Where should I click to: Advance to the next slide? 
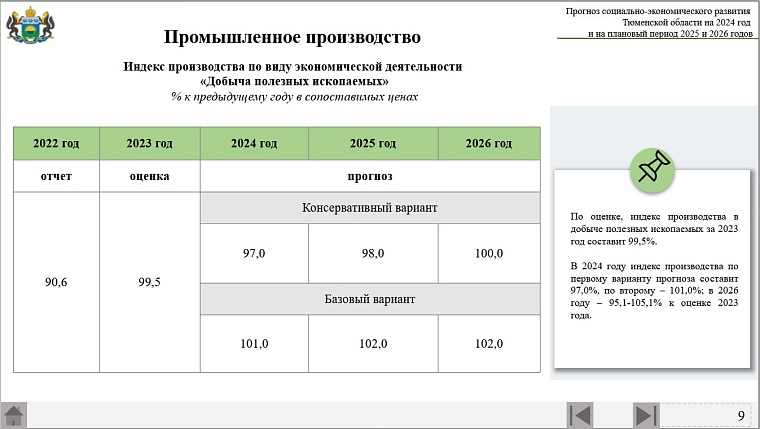click(x=646, y=415)
